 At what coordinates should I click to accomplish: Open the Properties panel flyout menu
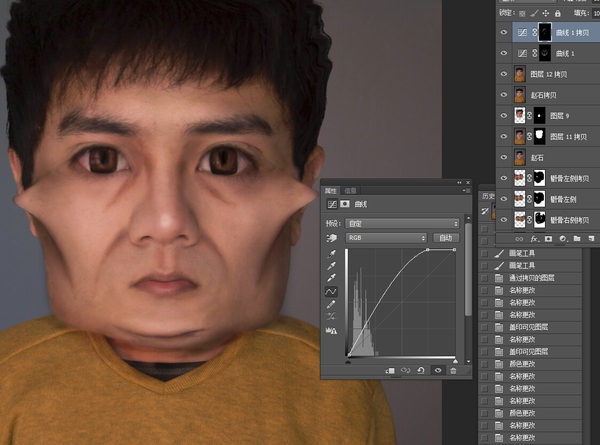point(466,191)
